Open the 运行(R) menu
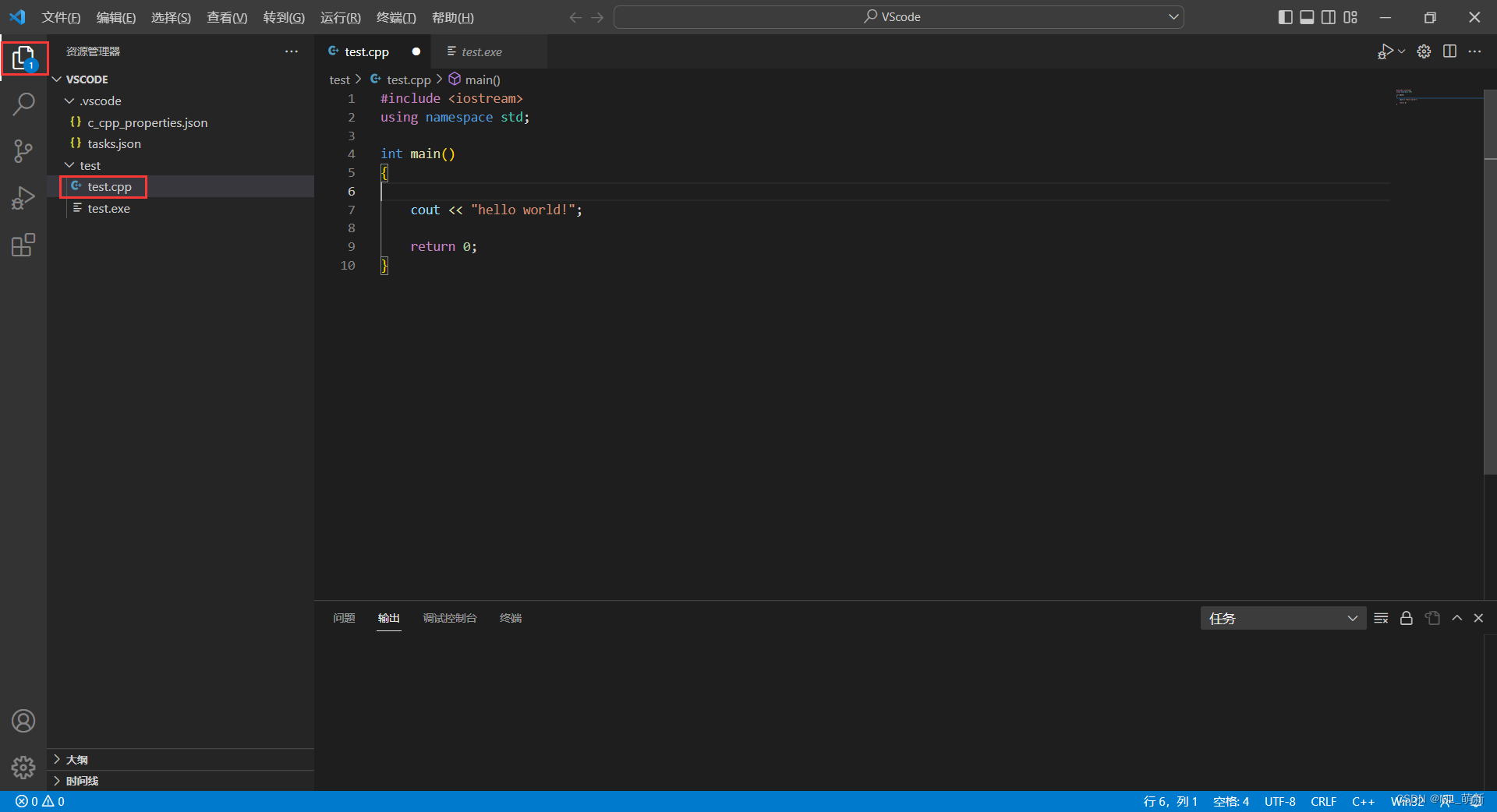This screenshot has width=1497, height=812. [x=341, y=17]
